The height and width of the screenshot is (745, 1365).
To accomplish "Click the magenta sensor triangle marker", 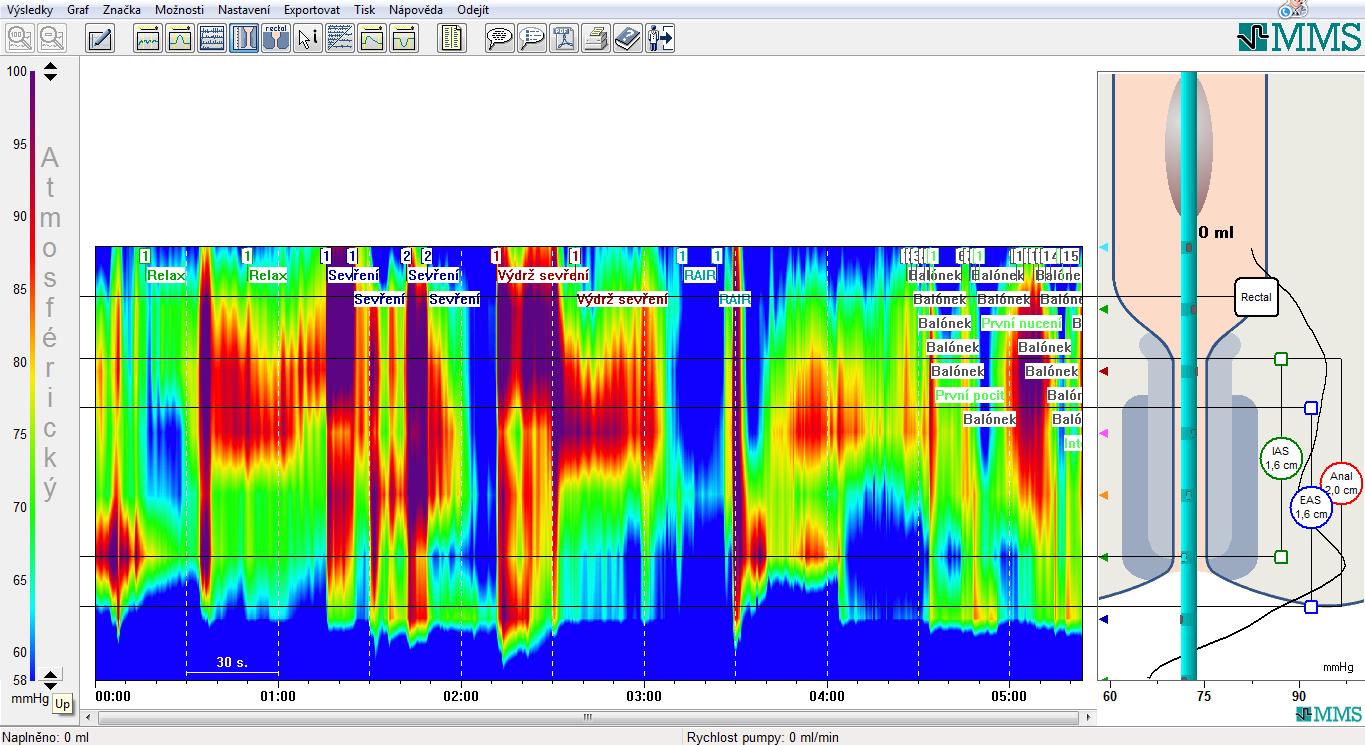I will click(x=1104, y=433).
